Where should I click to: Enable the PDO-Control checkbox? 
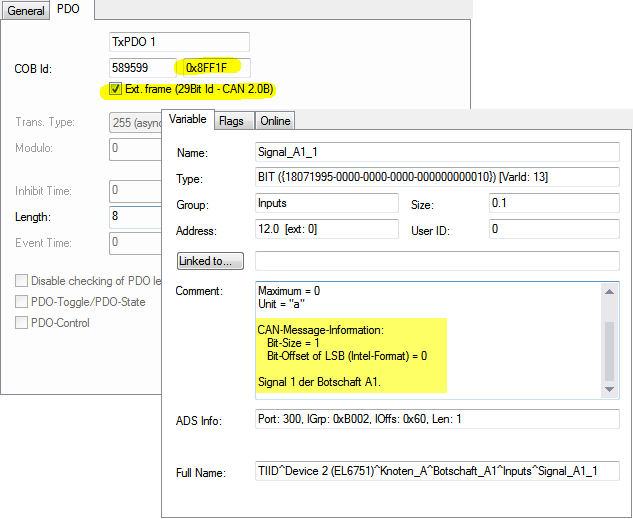click(x=21, y=322)
